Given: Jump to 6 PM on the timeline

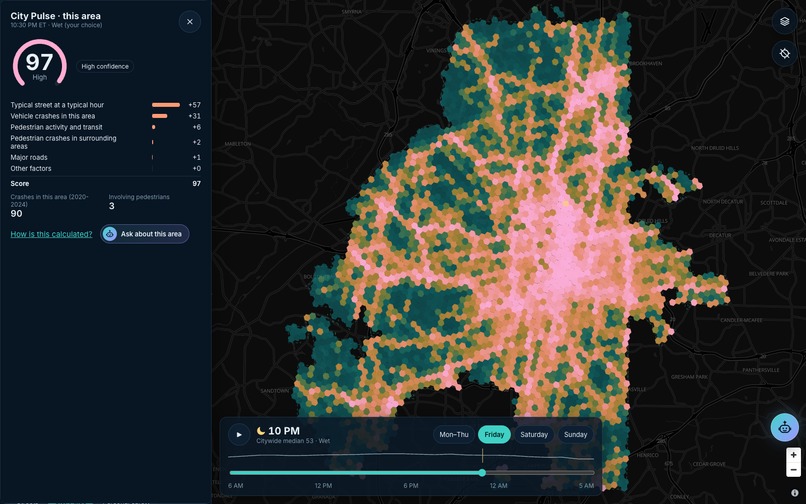Looking at the screenshot, I should tap(411, 485).
